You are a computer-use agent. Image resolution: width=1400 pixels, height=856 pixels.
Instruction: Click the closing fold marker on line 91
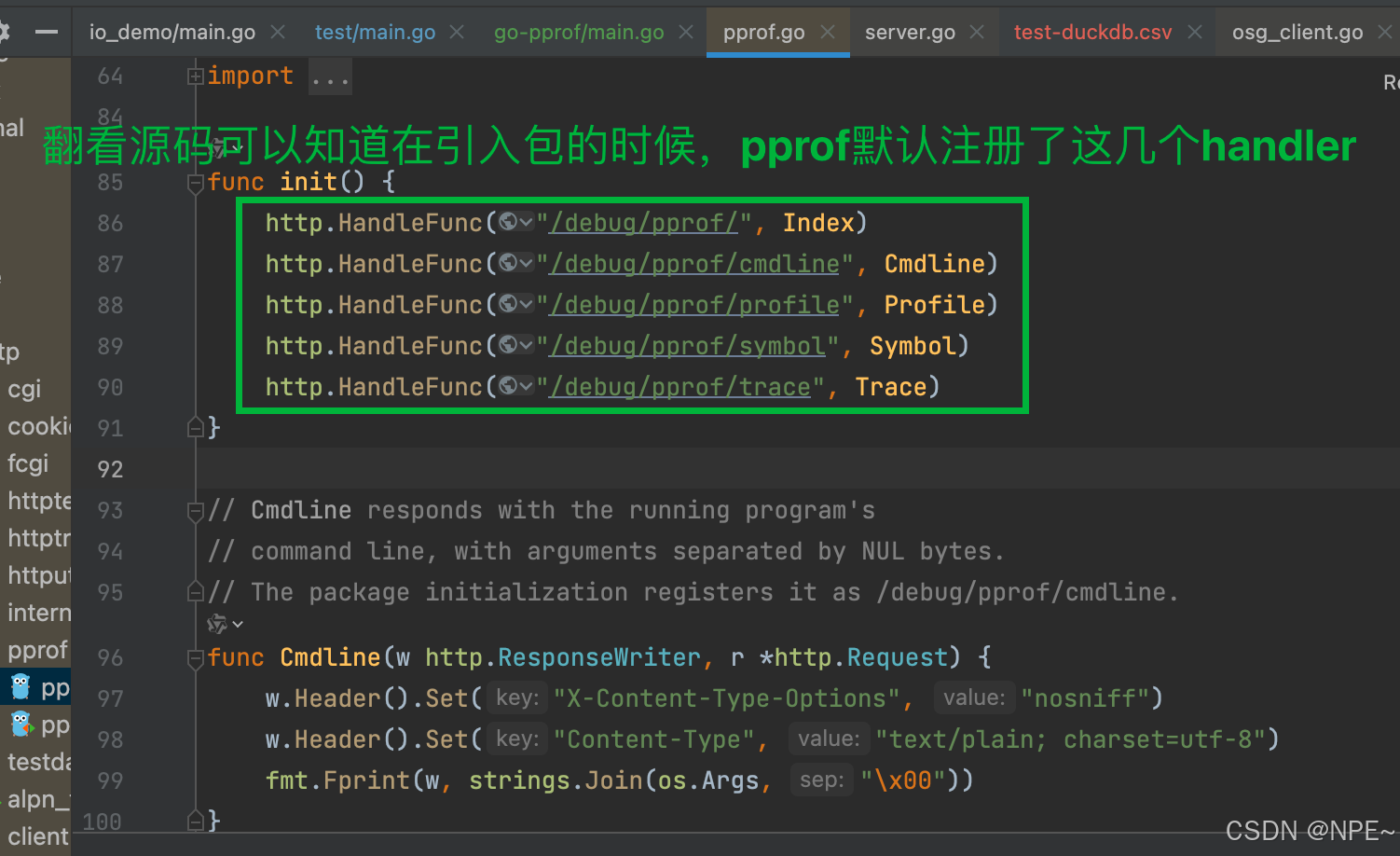tap(196, 427)
